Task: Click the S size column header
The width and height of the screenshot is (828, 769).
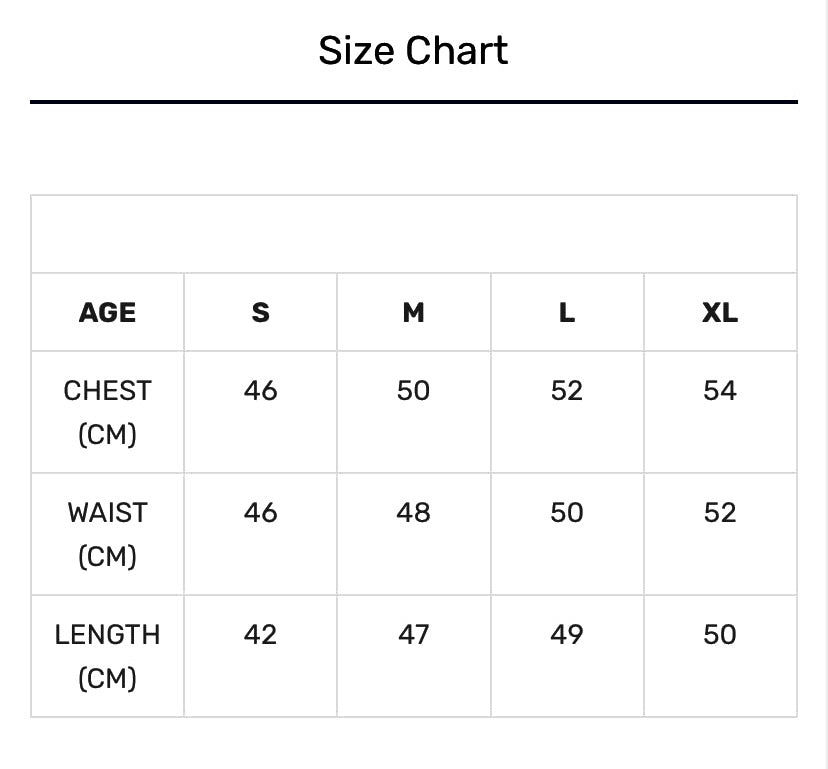Action: pyautogui.click(x=260, y=313)
